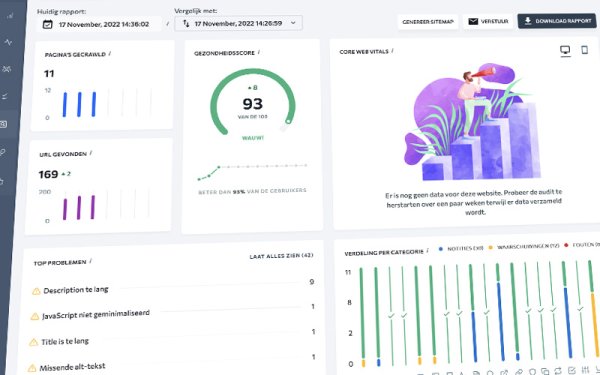This screenshot has width=600, height=375.
Task: Click the Download rapport button
Action: click(557, 21)
